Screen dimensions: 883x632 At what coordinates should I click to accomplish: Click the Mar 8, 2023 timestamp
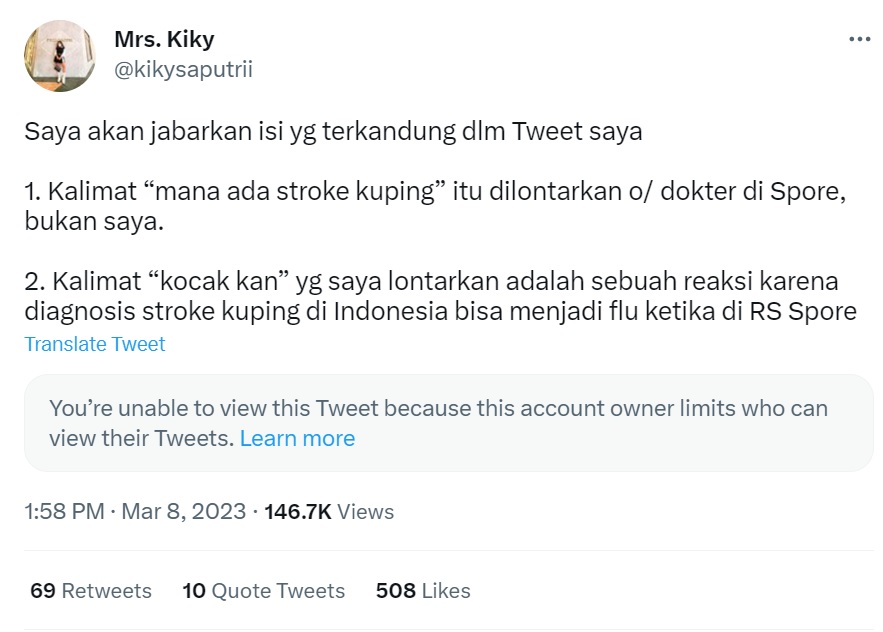[180, 512]
